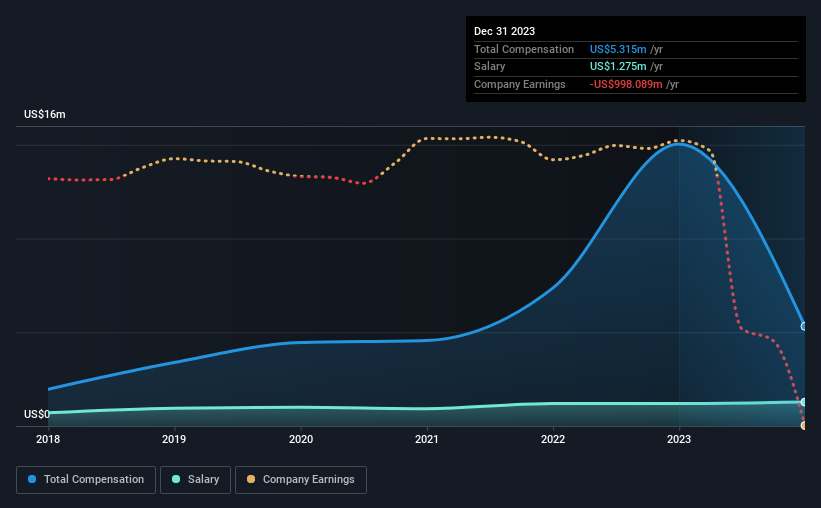
Task: Click the teal Salary legend dot
Action: point(176,479)
